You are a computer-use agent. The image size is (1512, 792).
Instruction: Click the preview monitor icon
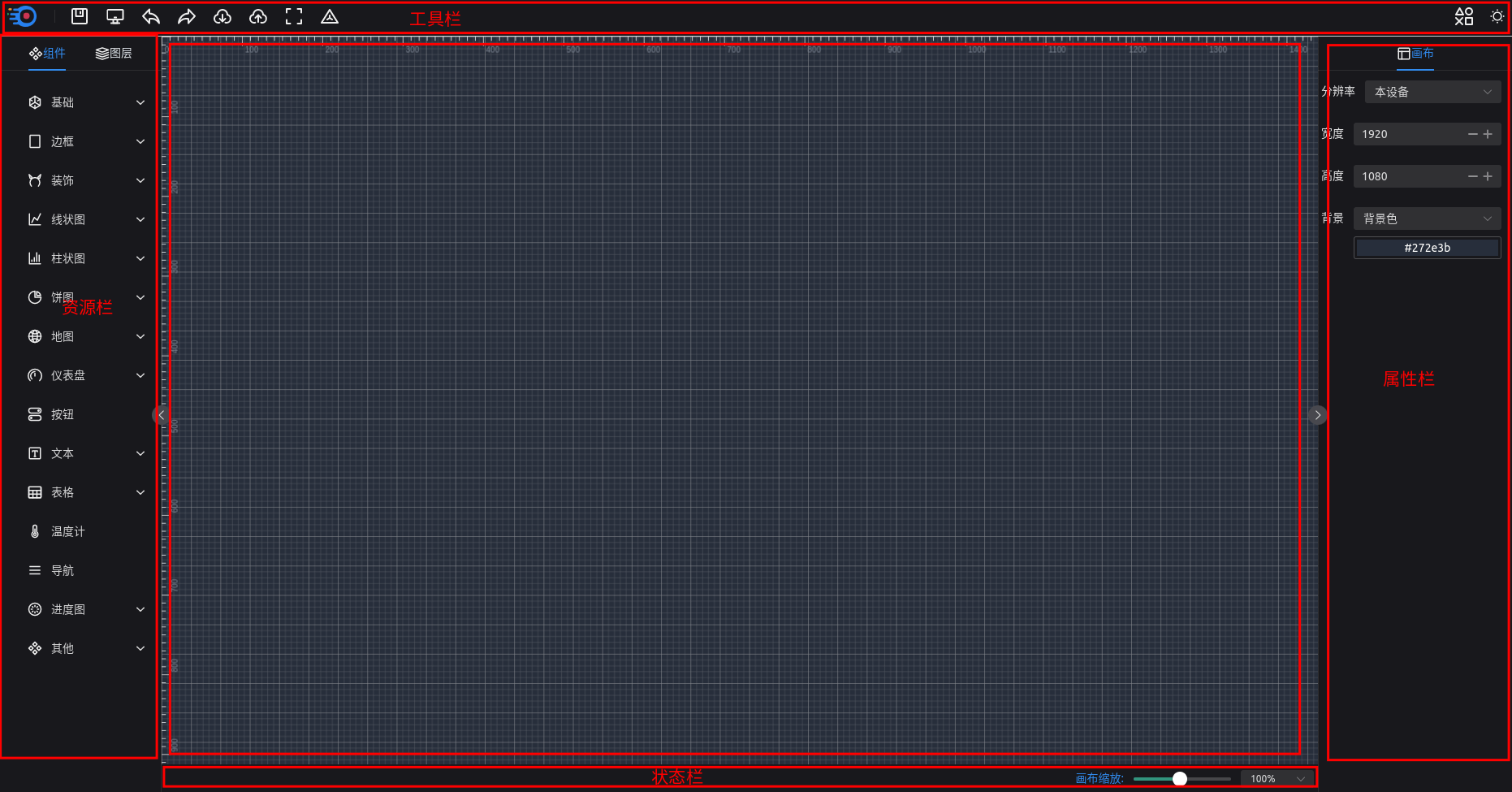(115, 16)
